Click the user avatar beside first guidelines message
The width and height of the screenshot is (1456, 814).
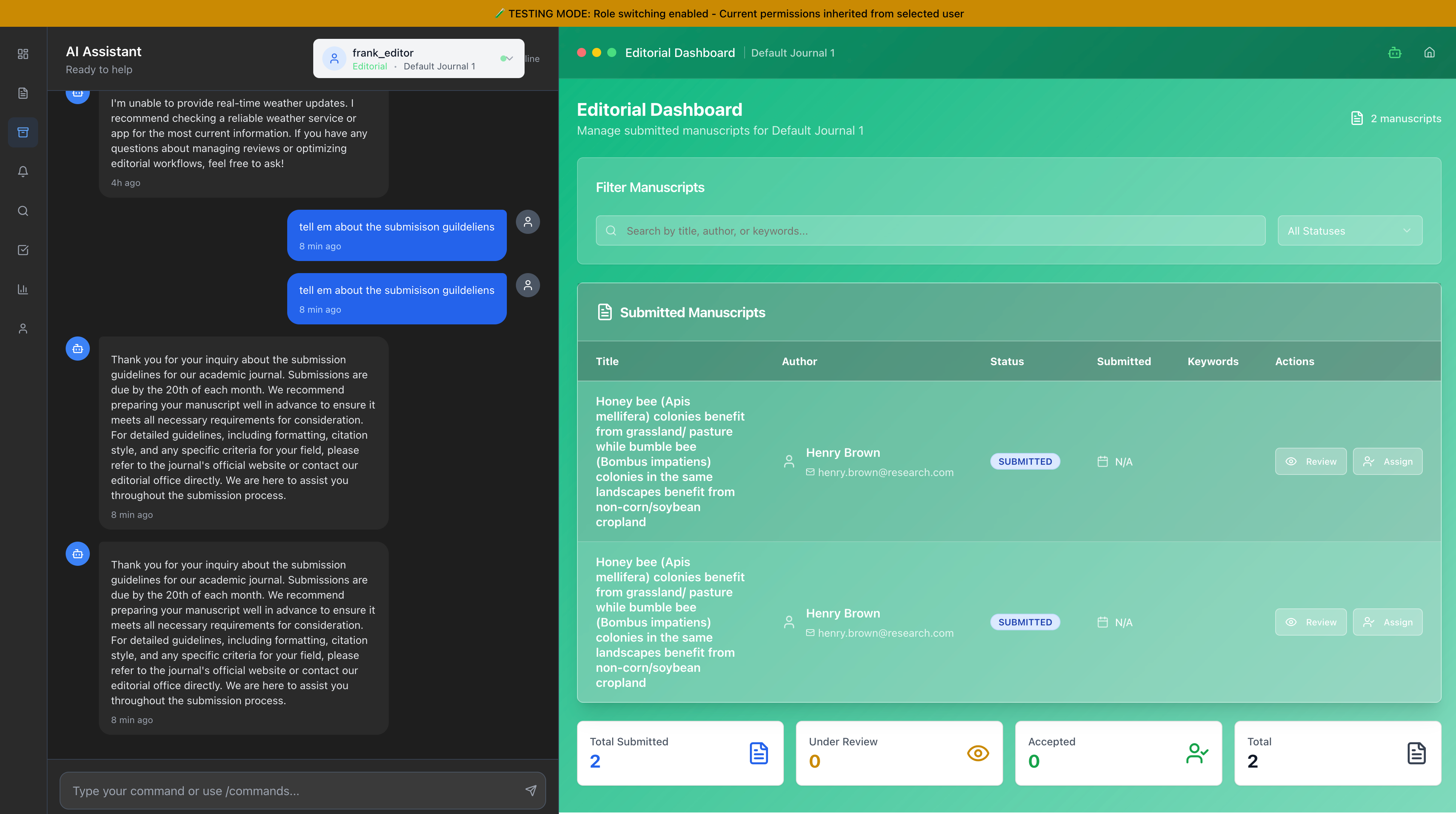coord(528,222)
